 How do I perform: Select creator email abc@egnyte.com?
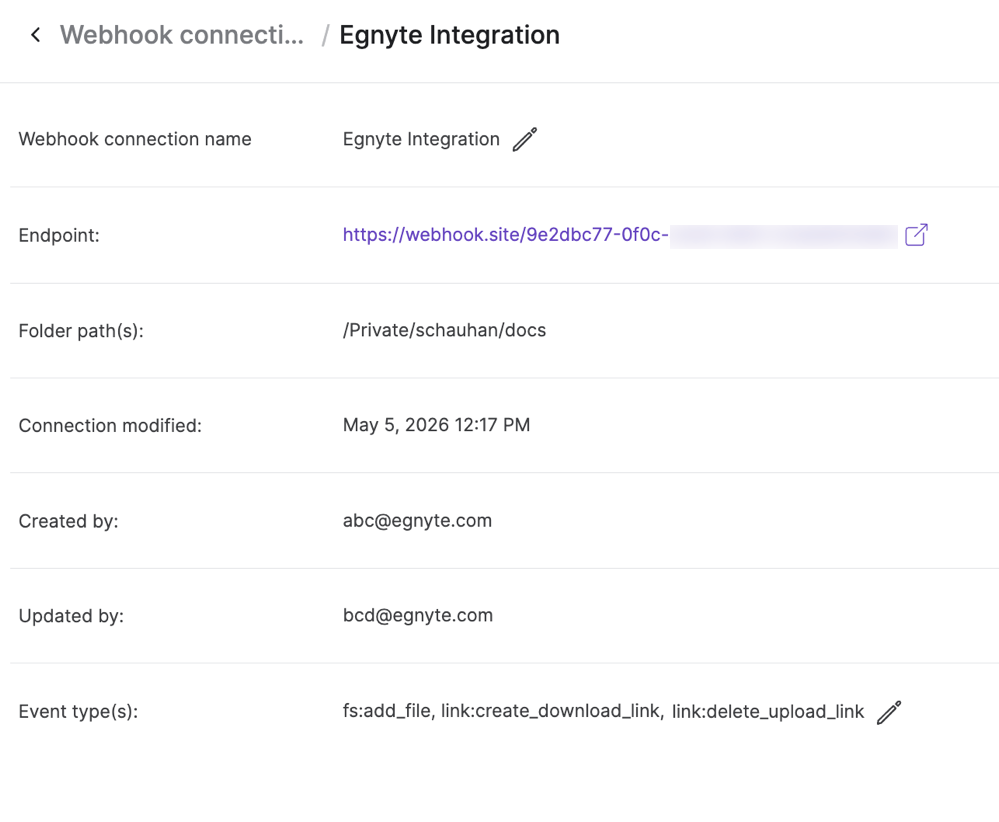417,521
